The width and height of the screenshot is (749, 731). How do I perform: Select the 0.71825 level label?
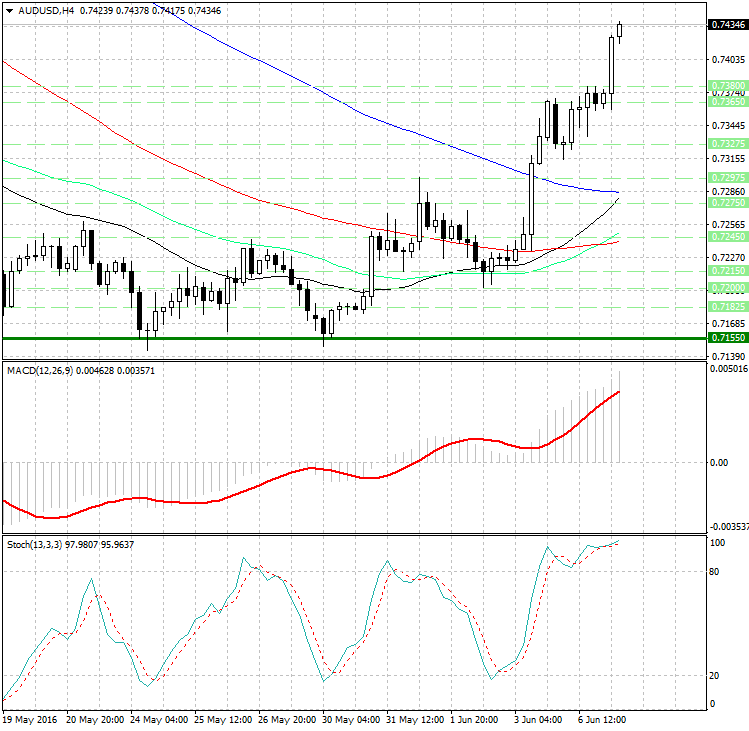coord(728,307)
